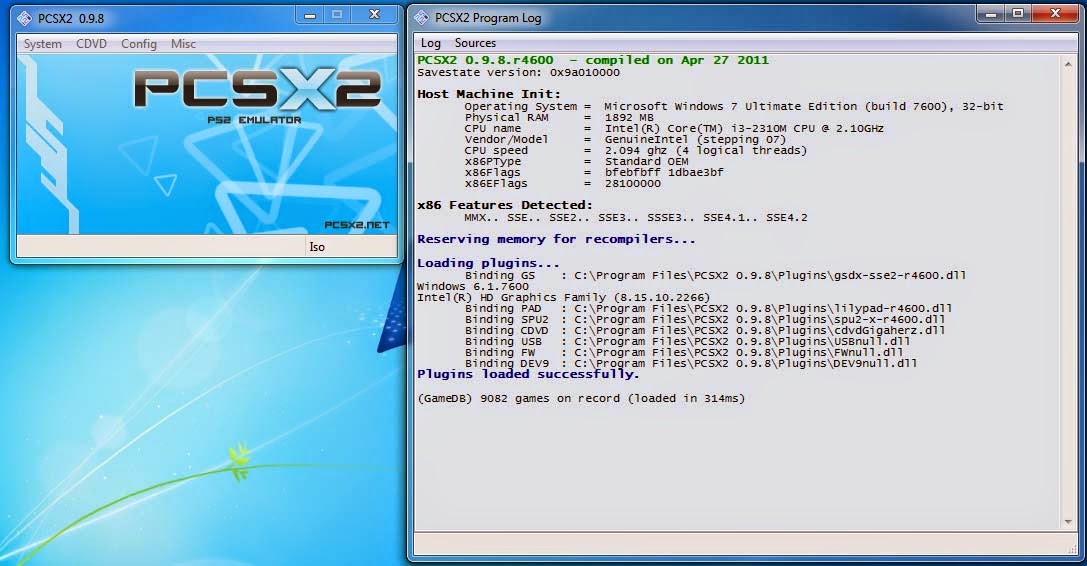This screenshot has width=1087, height=566.
Task: Click the 'CPU speed = 2.094 ghz' line
Action: [x=636, y=151]
